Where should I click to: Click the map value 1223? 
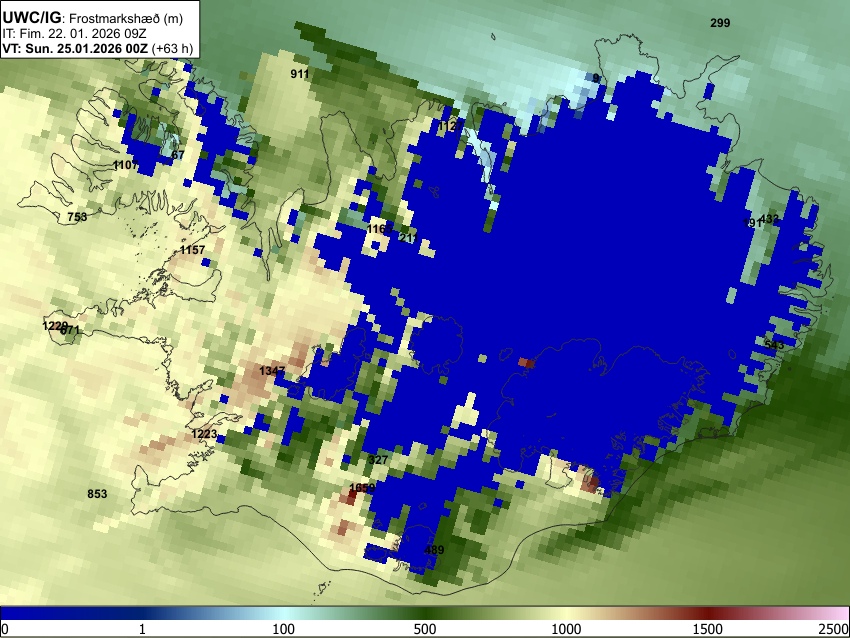204,434
